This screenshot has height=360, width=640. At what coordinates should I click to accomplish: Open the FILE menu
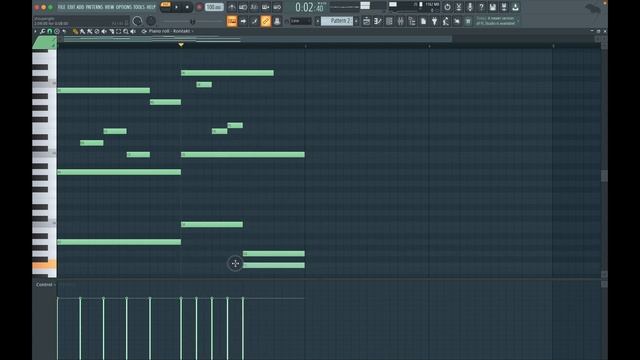[x=61, y=7]
